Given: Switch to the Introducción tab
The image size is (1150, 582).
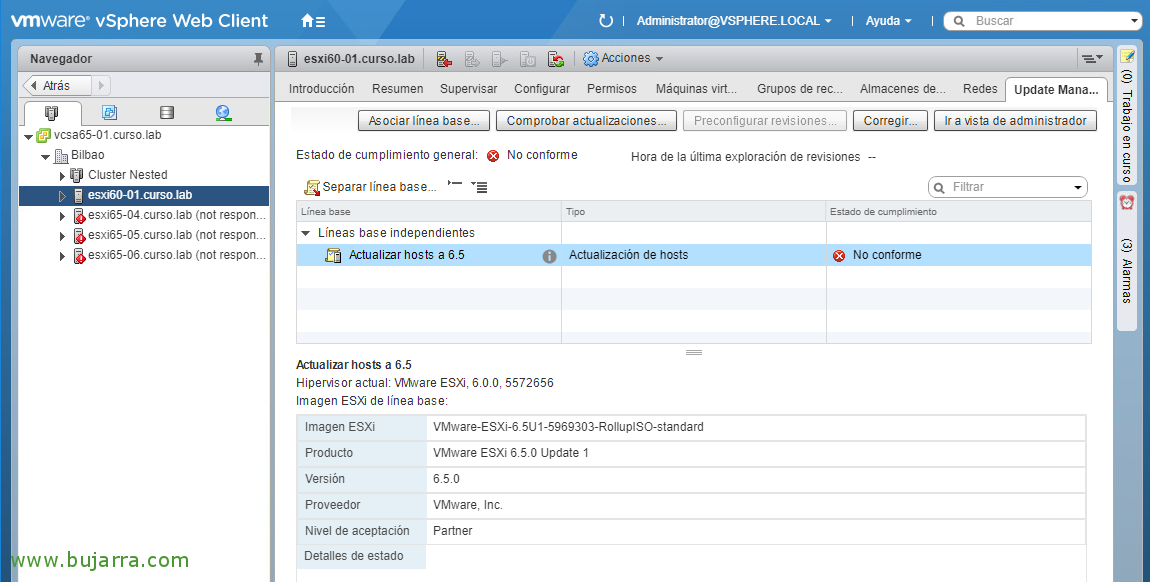Looking at the screenshot, I should pyautogui.click(x=321, y=89).
